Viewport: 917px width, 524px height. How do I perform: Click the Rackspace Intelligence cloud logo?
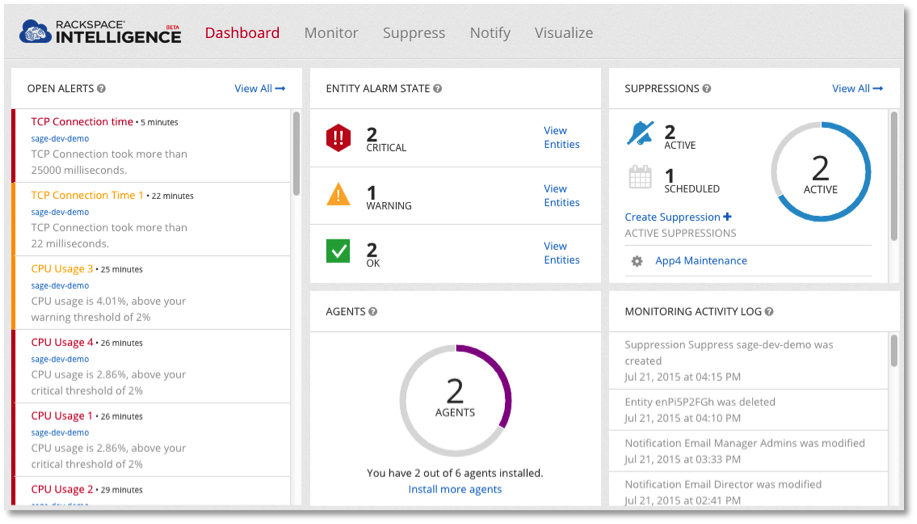(x=35, y=32)
